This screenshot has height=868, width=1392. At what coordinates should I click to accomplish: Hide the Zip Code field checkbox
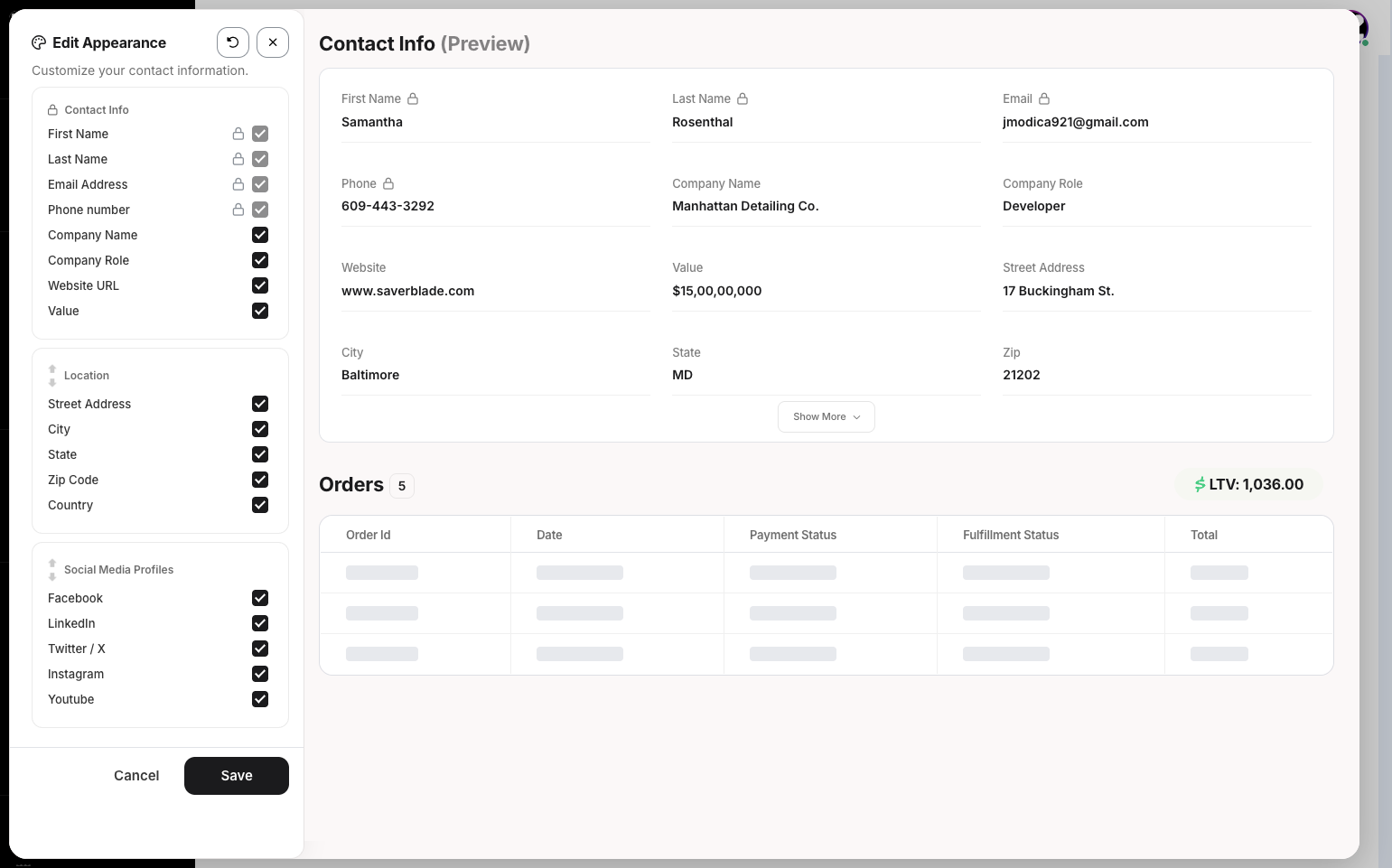point(260,480)
